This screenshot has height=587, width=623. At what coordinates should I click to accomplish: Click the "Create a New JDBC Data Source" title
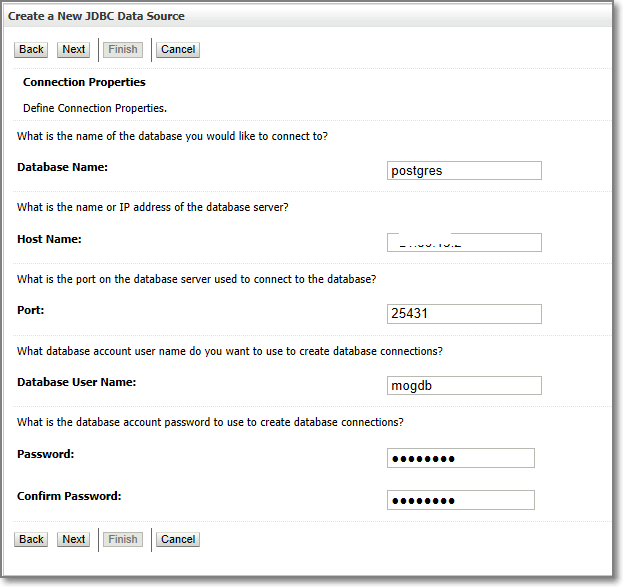coord(96,17)
